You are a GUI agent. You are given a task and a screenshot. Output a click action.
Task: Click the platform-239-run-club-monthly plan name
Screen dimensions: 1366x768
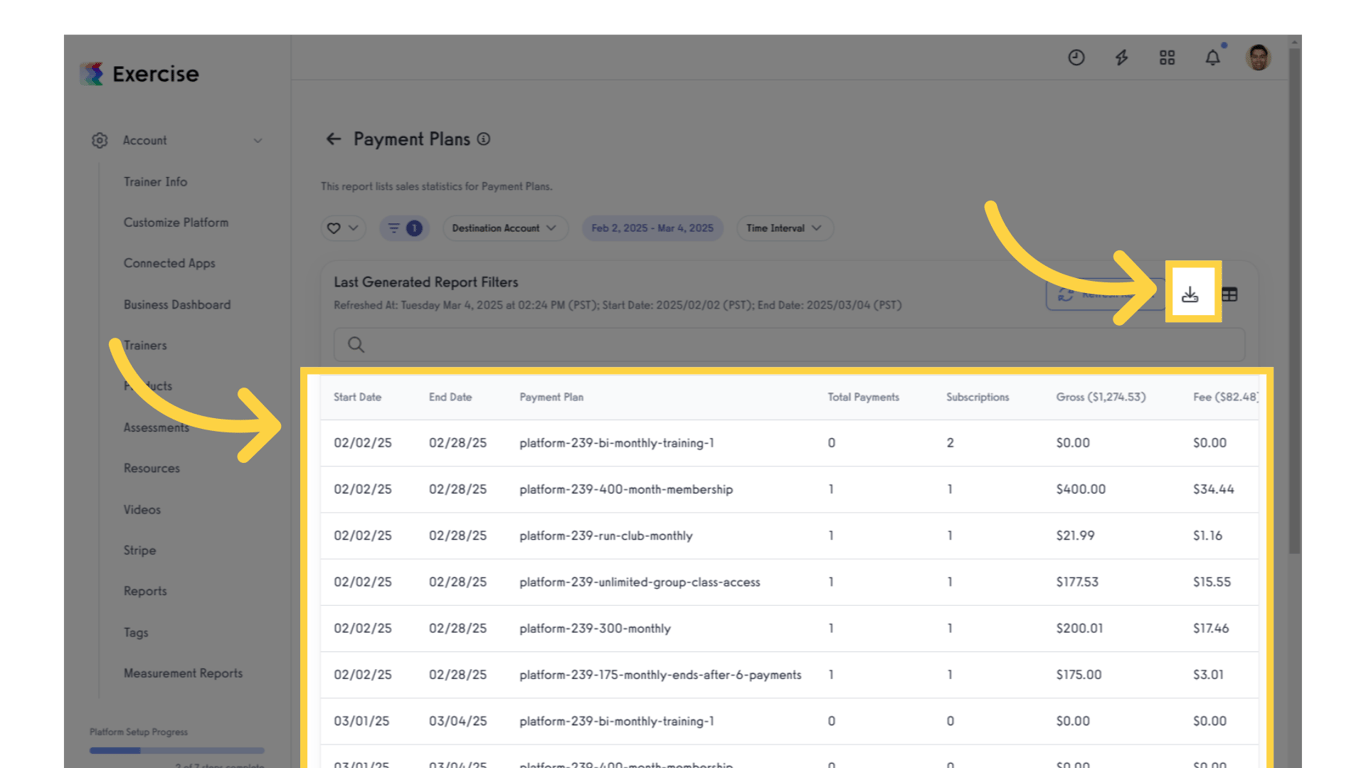click(x=606, y=536)
